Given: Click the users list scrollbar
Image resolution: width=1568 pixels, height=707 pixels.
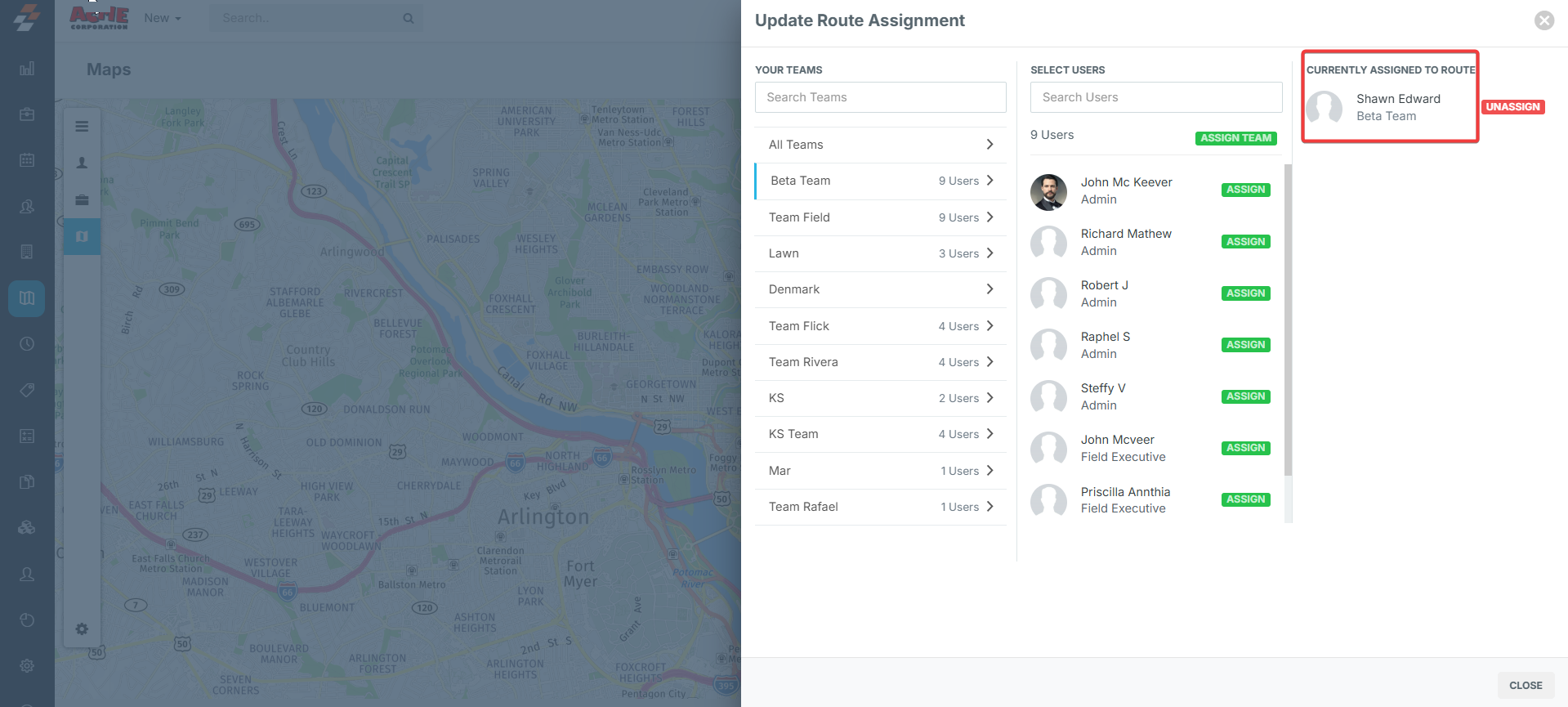Looking at the screenshot, I should tap(1289, 320).
